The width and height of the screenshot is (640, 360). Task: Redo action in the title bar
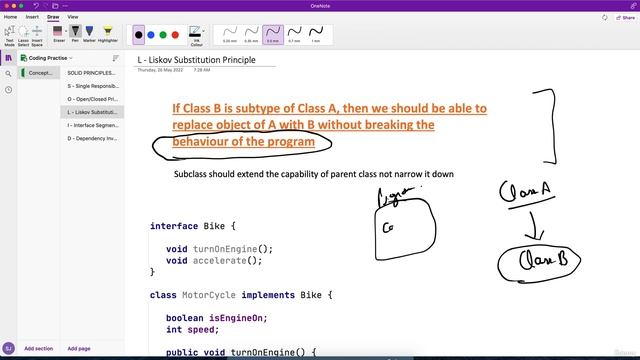pyautogui.click(x=46, y=6)
